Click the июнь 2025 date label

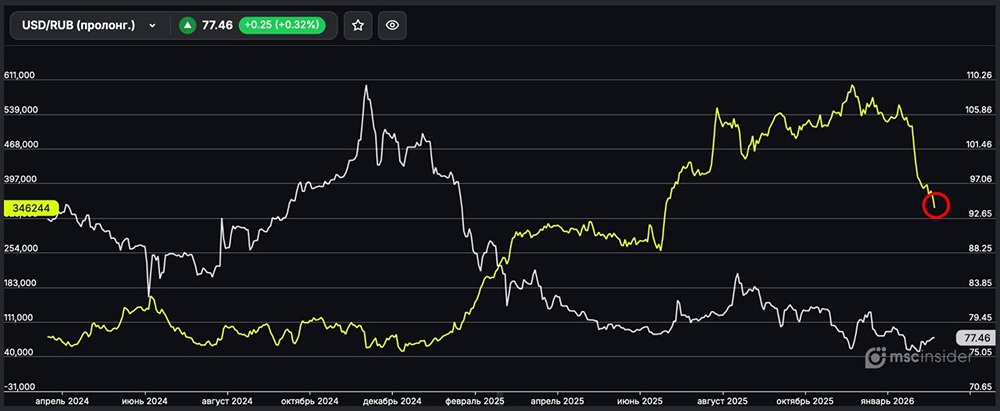click(x=640, y=401)
